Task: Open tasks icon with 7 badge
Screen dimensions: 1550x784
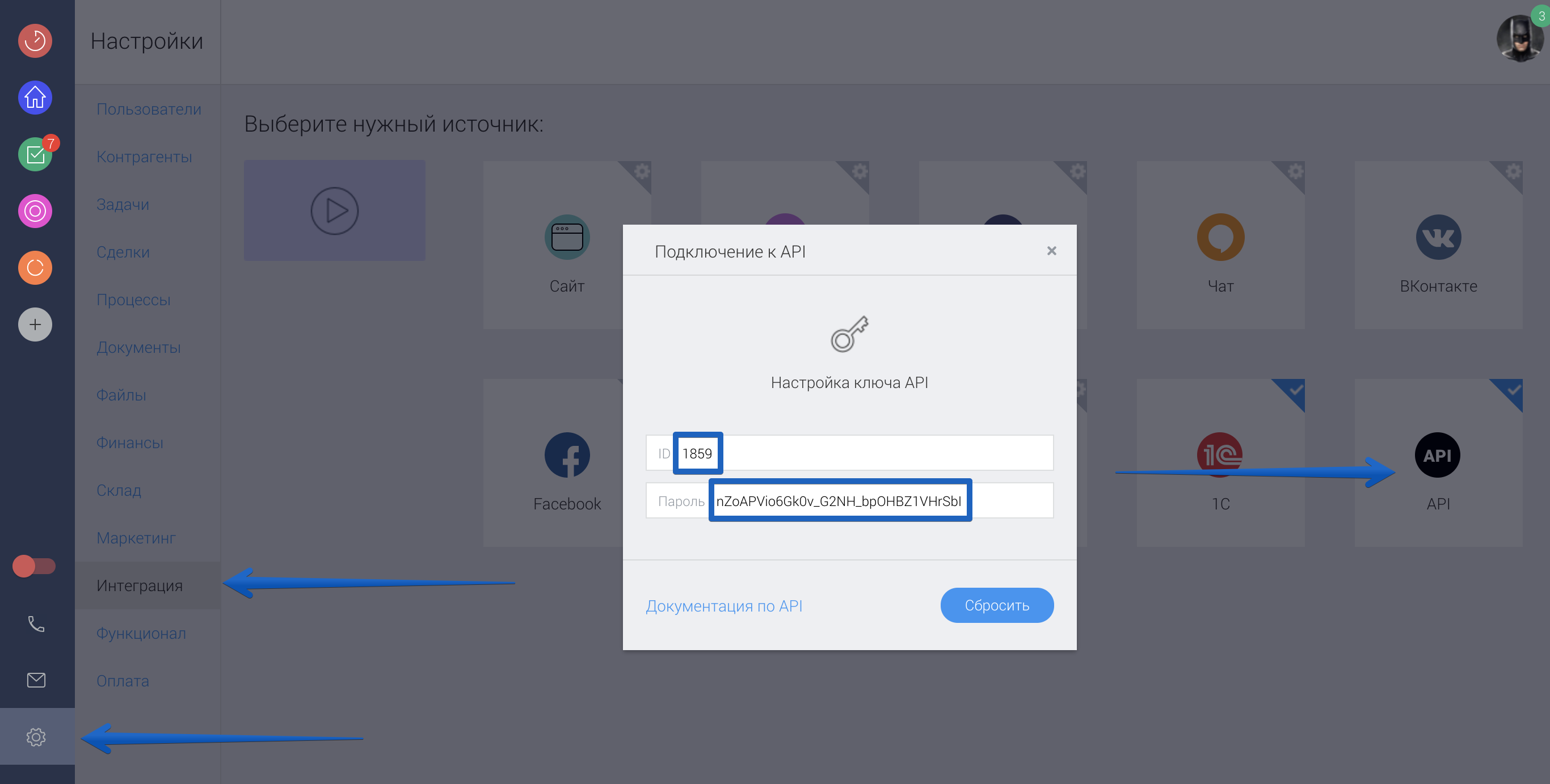Action: (x=35, y=155)
